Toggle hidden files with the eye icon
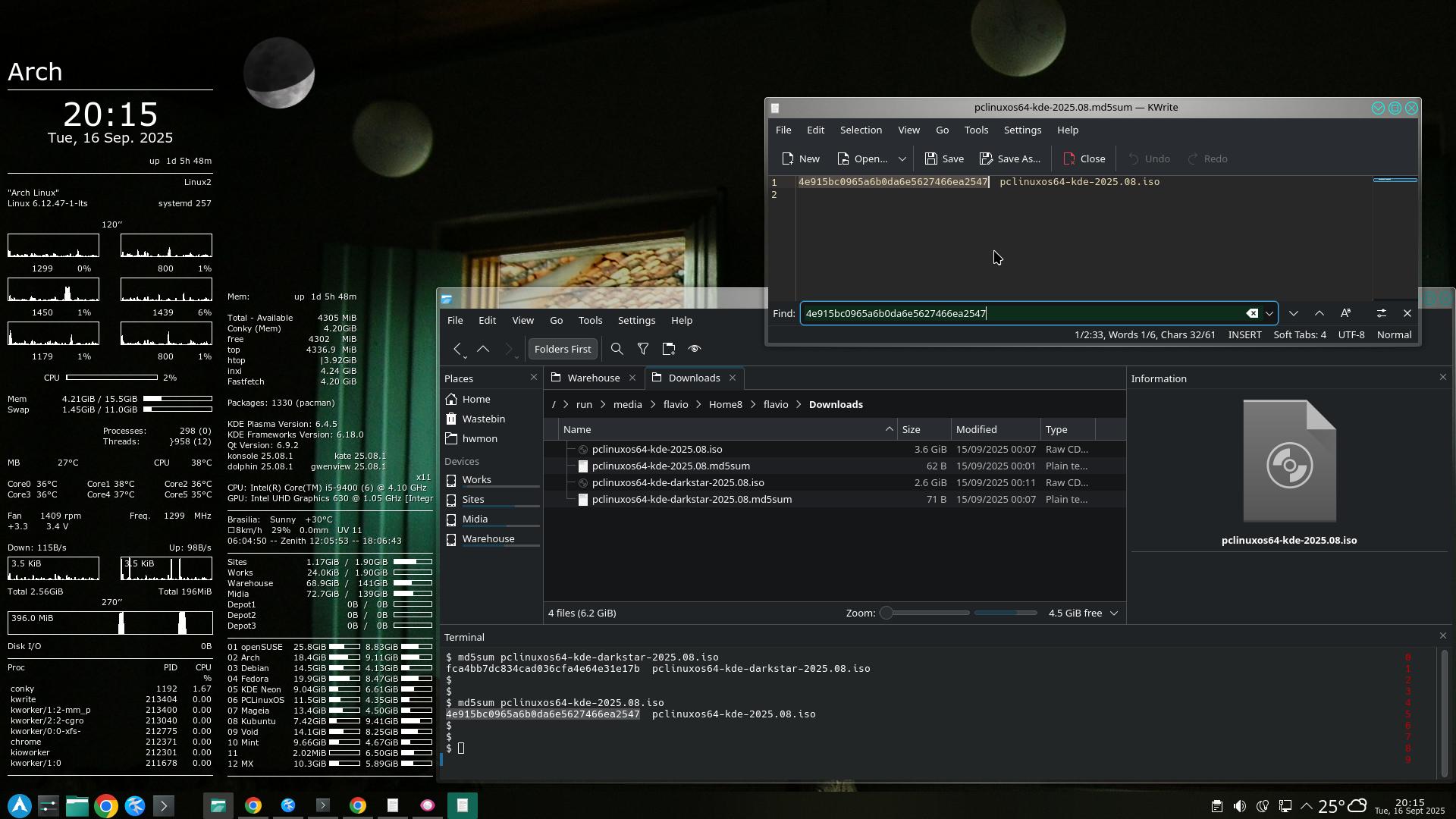Viewport: 1456px width, 819px height. tap(694, 349)
